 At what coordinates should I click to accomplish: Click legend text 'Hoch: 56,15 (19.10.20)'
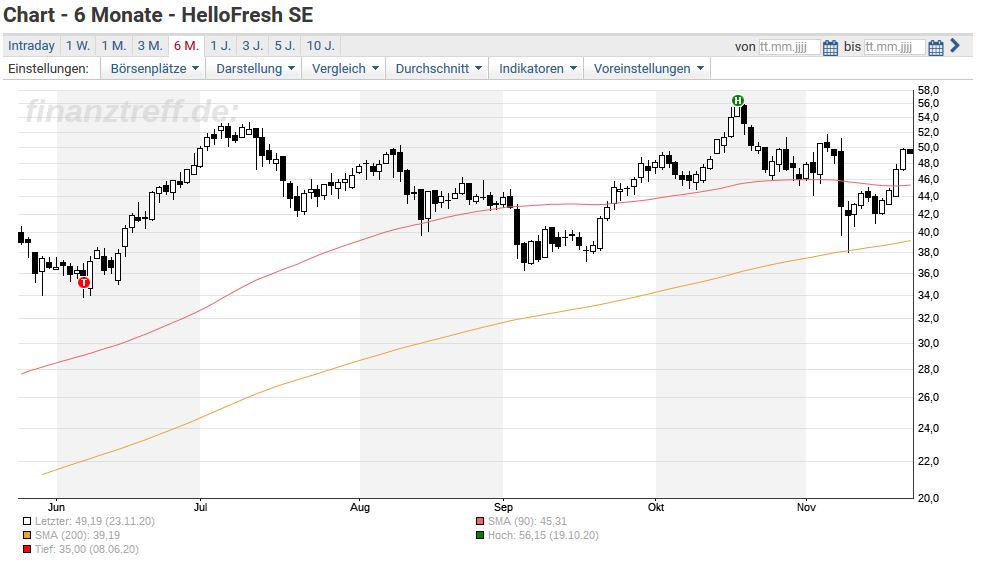click(x=544, y=535)
